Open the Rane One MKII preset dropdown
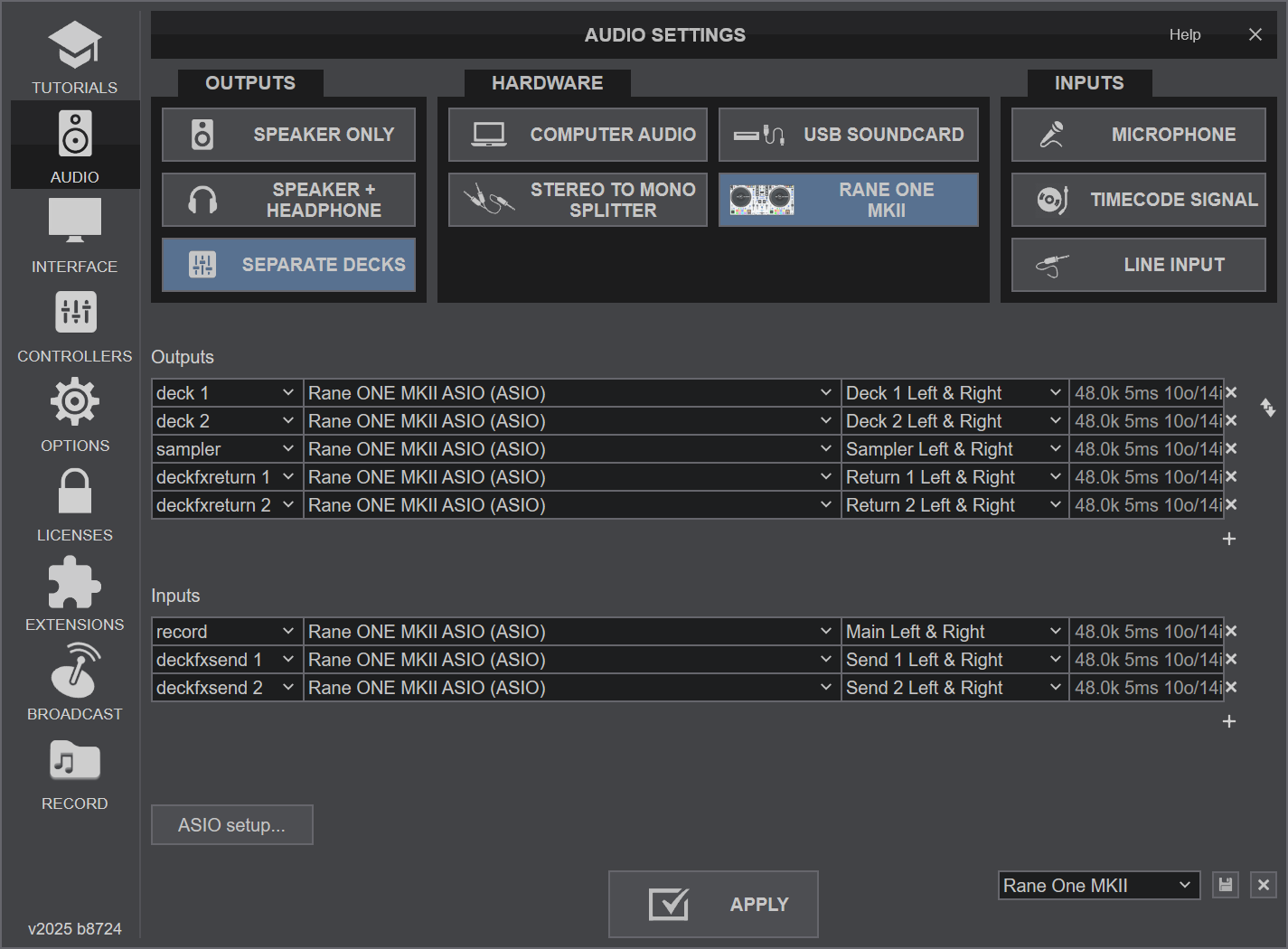Screen dimensions: 1288x949 tap(1099, 886)
